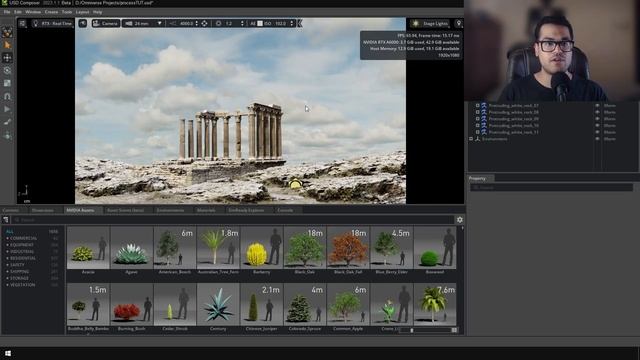Click the location pin icon next to Stage Lights
Image resolution: width=640 pixels, height=360 pixels.
pyautogui.click(x=458, y=24)
